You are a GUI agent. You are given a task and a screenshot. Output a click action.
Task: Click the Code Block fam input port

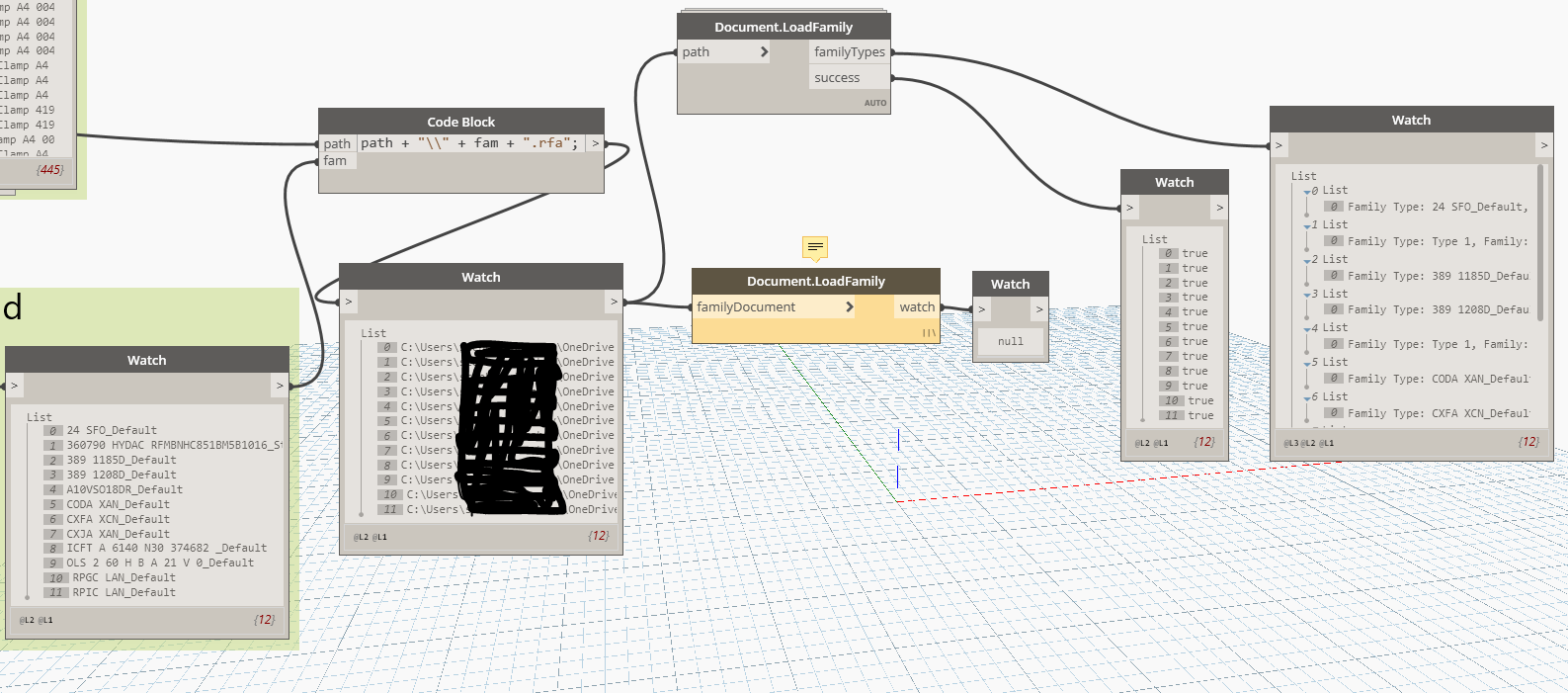(x=337, y=160)
